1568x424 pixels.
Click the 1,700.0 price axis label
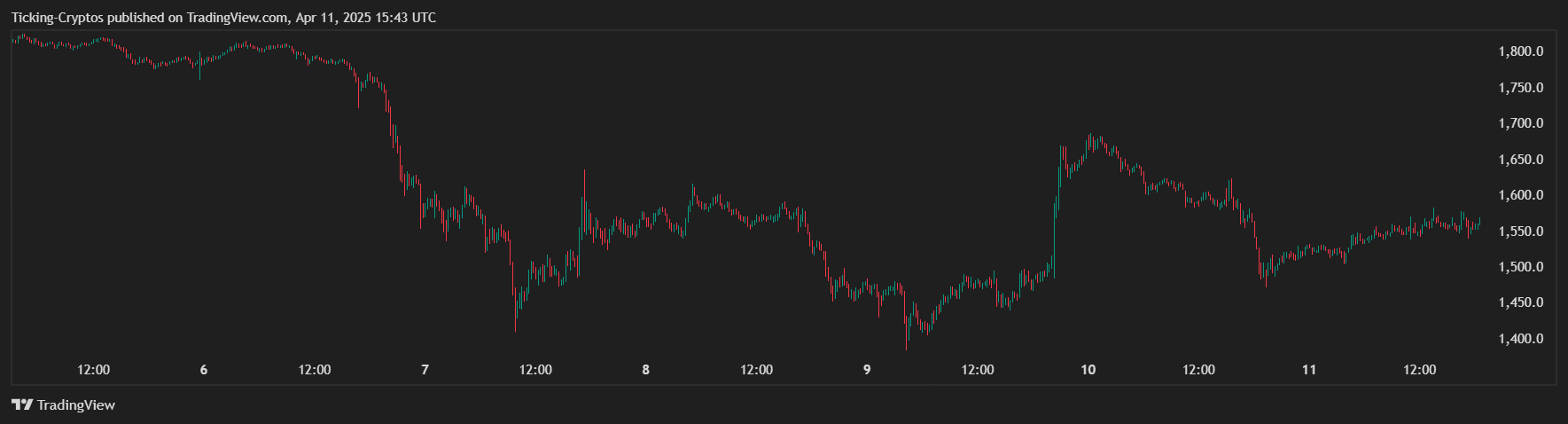tap(1521, 123)
